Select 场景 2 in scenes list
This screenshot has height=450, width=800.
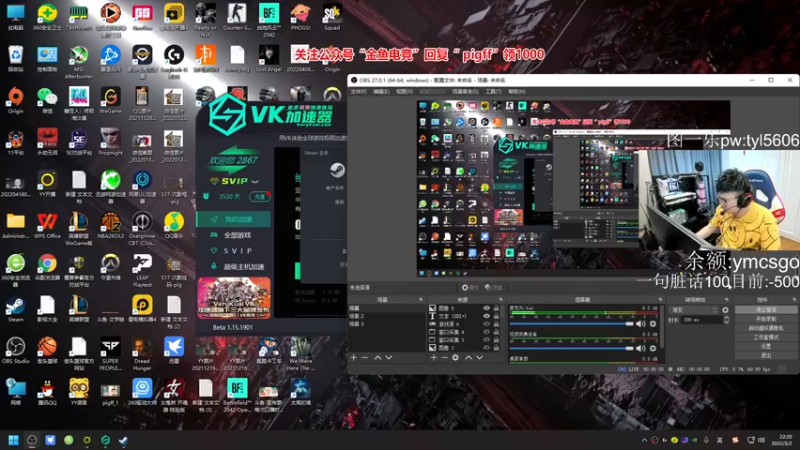tap(387, 316)
